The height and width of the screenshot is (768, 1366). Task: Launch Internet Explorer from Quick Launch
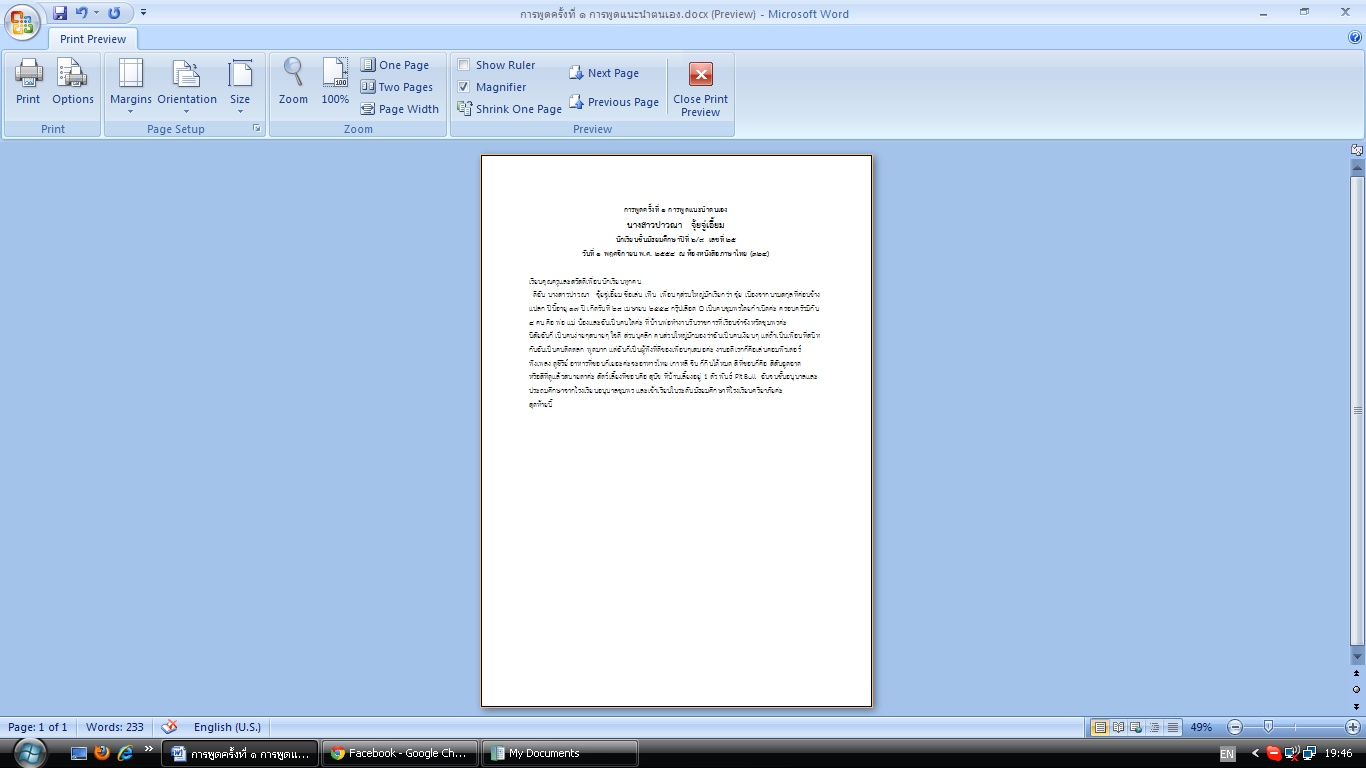(125, 753)
